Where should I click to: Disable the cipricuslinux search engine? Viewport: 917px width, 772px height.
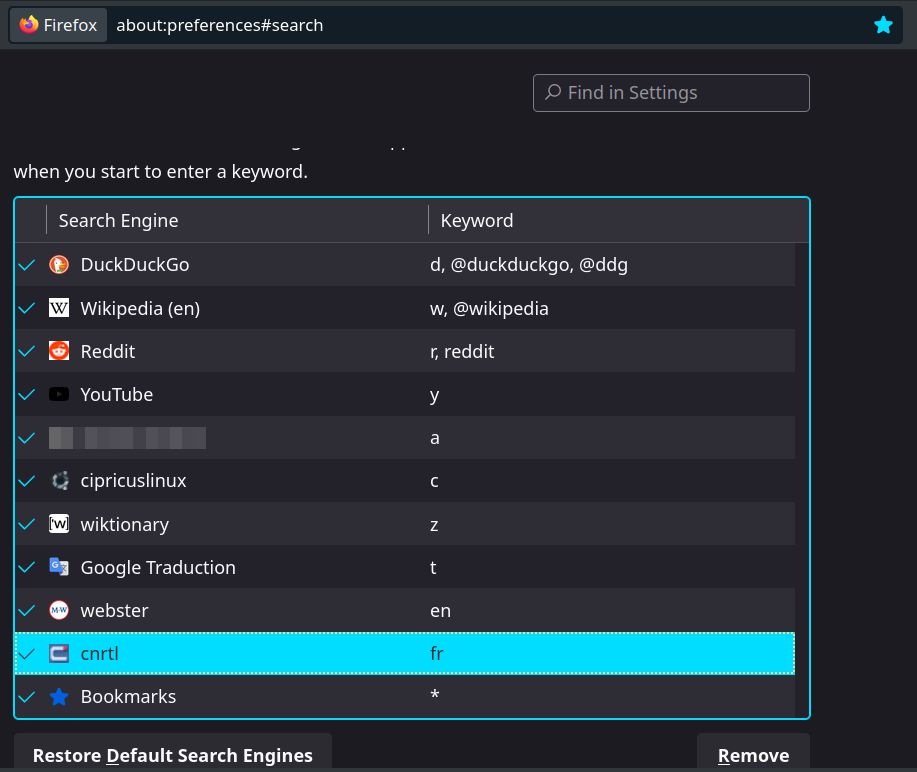point(27,481)
